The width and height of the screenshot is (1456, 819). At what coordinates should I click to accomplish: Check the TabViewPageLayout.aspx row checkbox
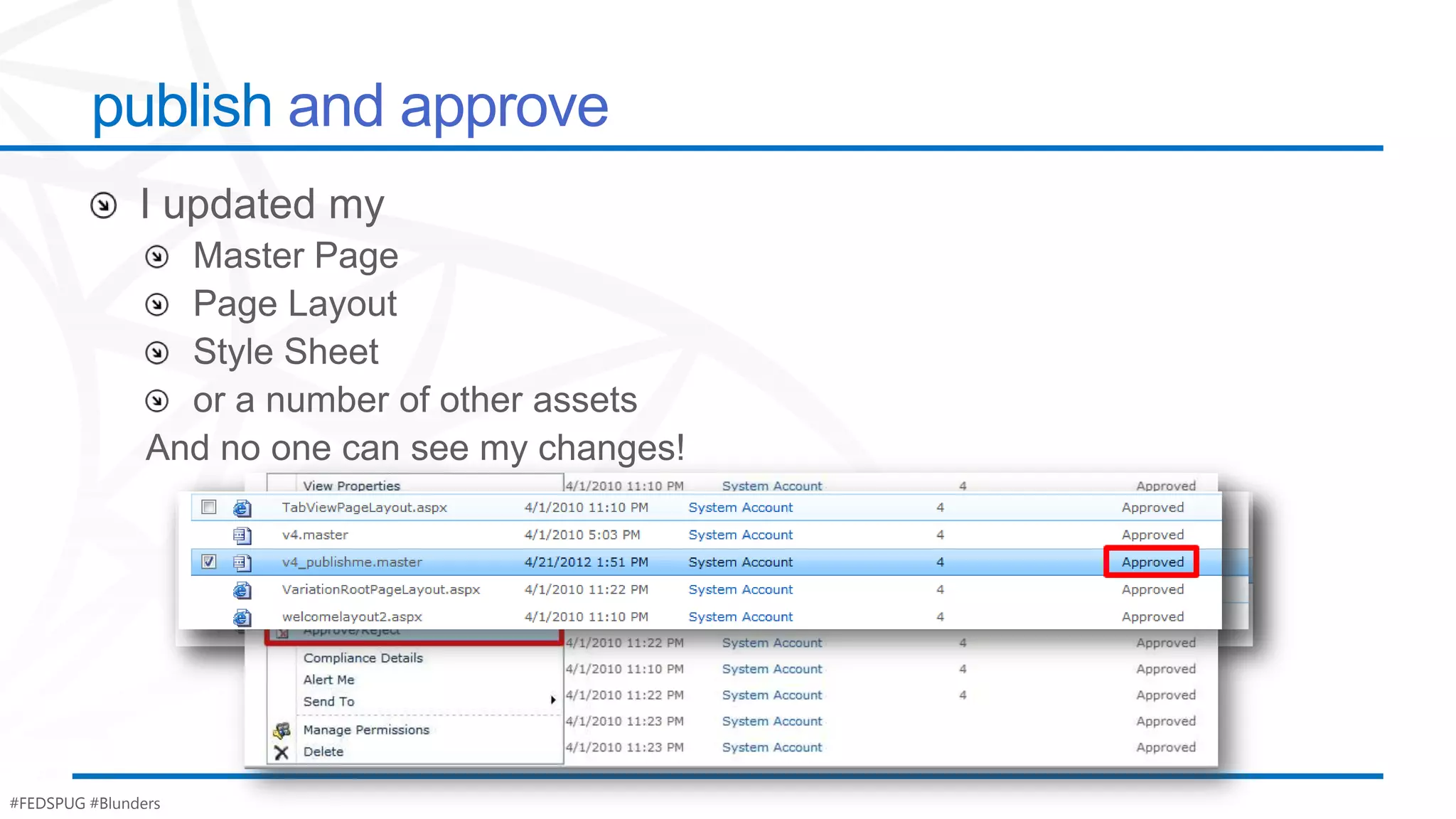pyautogui.click(x=208, y=507)
